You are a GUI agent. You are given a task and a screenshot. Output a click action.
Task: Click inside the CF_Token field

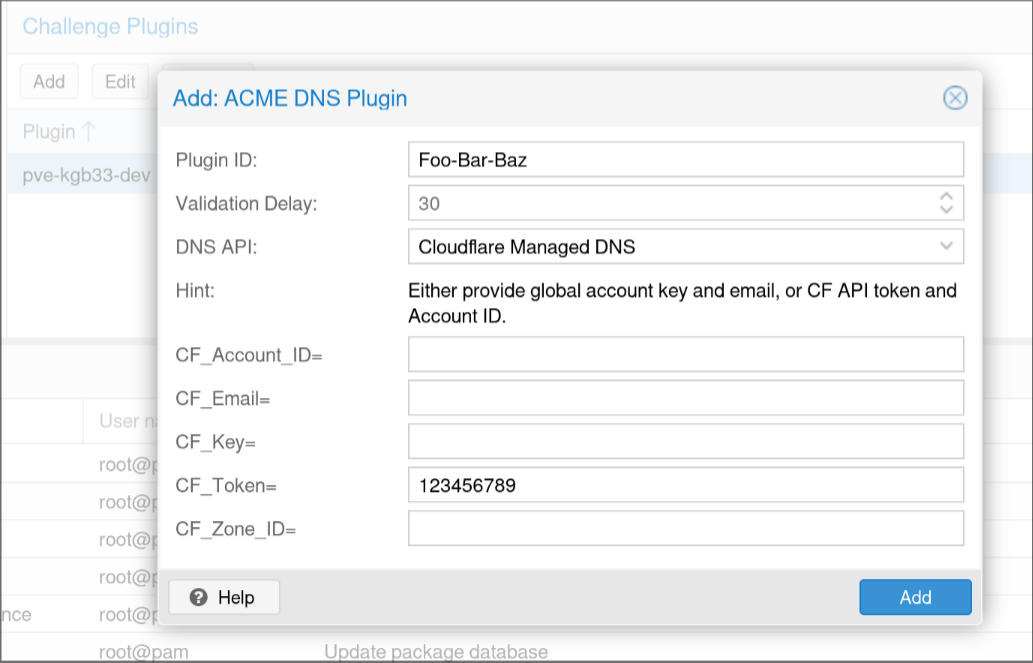(686, 485)
